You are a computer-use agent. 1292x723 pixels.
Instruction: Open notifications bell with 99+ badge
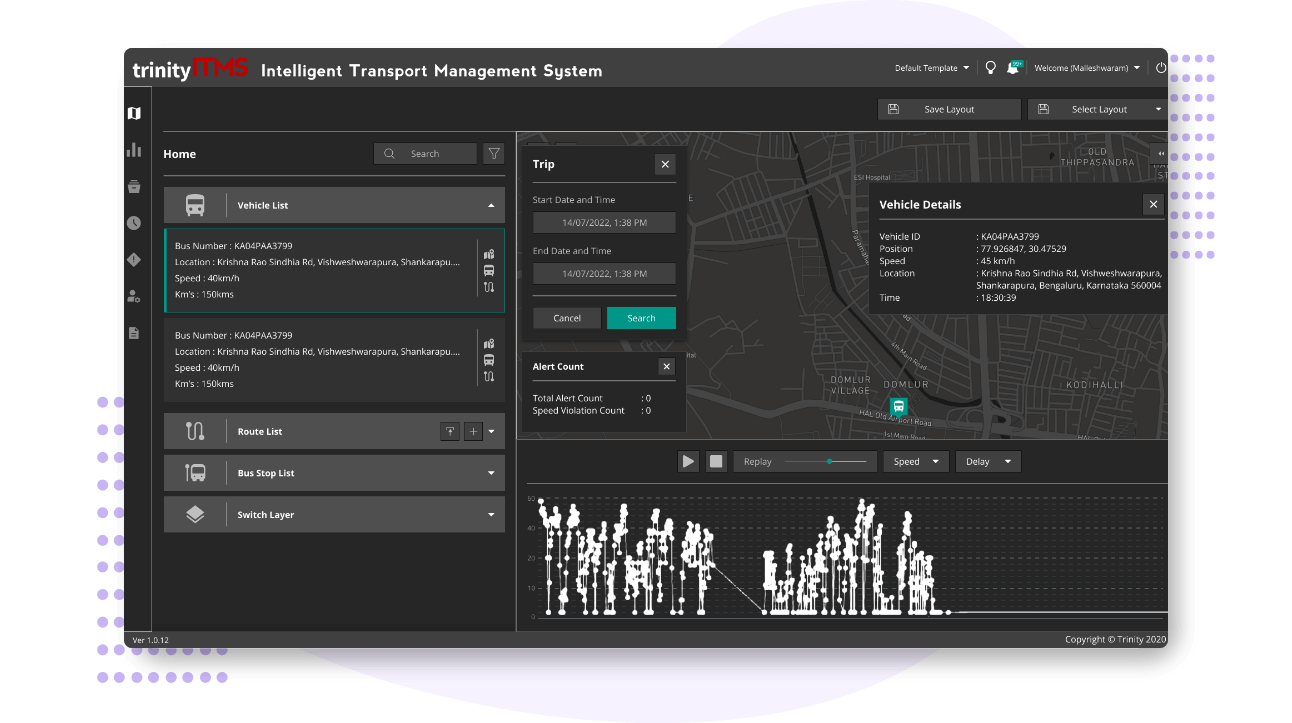1014,68
